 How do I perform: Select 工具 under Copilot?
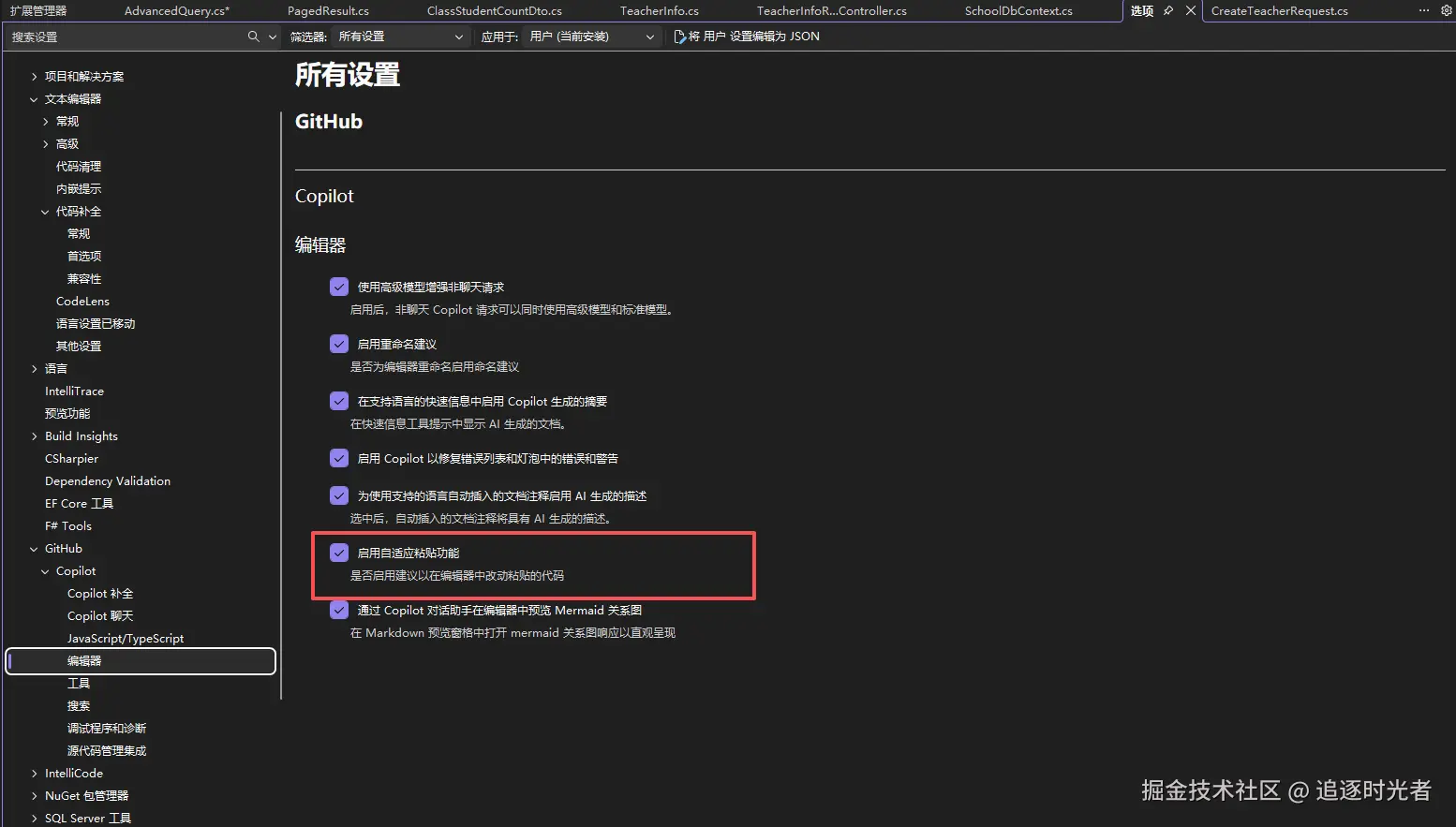(79, 684)
